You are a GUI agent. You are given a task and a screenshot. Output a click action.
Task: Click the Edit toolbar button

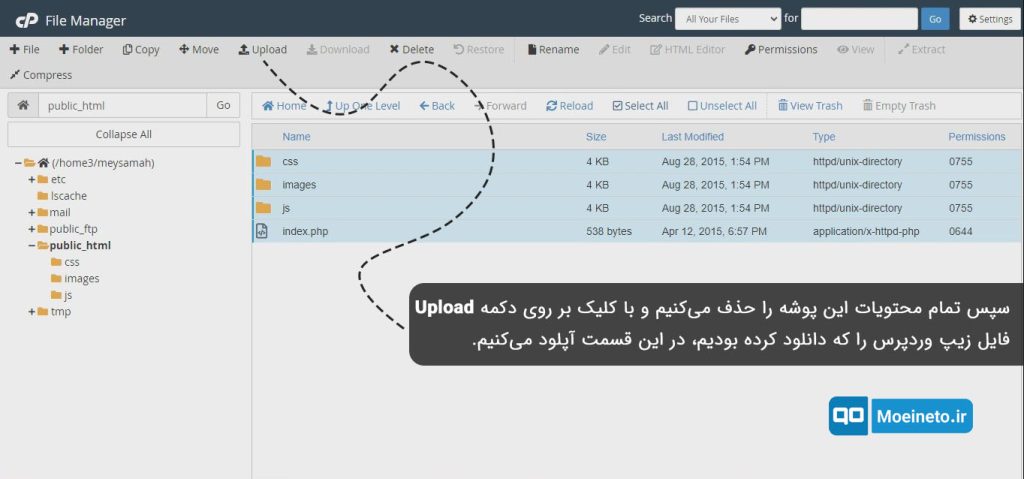point(615,50)
